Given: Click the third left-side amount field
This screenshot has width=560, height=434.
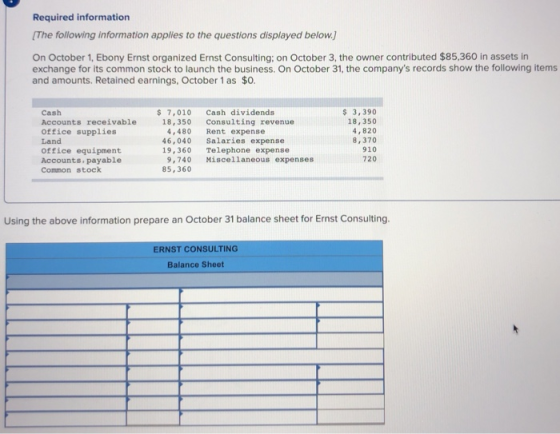Looking at the screenshot, I should (154, 343).
